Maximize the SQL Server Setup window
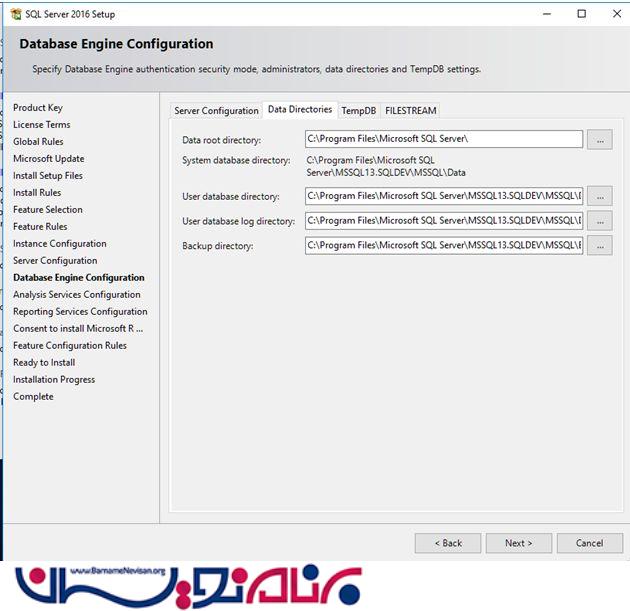 pyautogui.click(x=581, y=14)
